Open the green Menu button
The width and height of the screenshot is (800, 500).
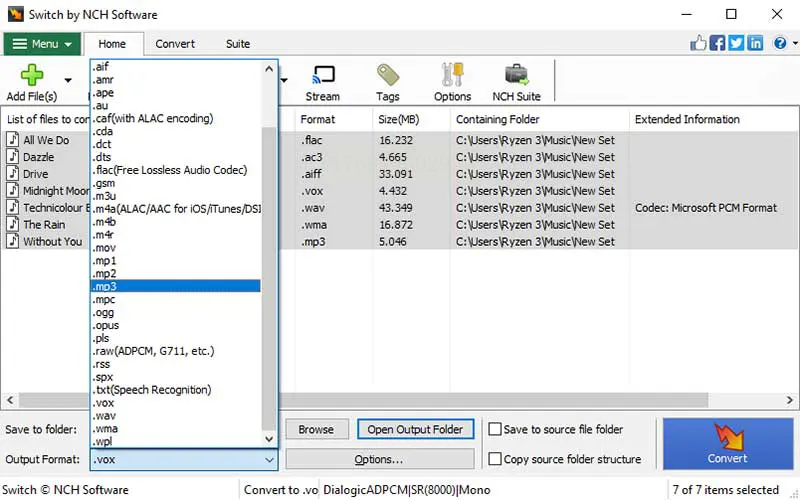42,44
